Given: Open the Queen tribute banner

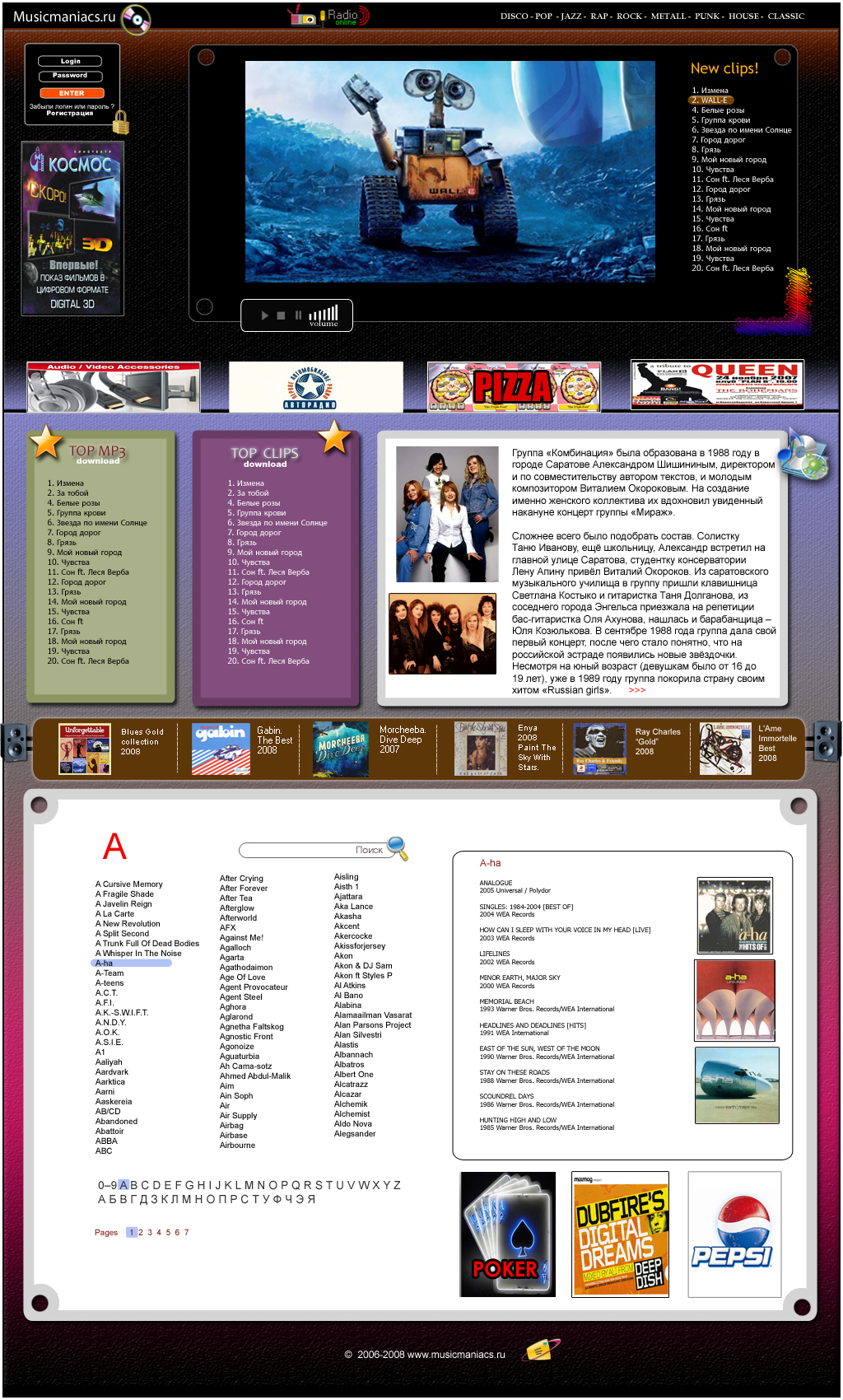Looking at the screenshot, I should tap(717, 385).
